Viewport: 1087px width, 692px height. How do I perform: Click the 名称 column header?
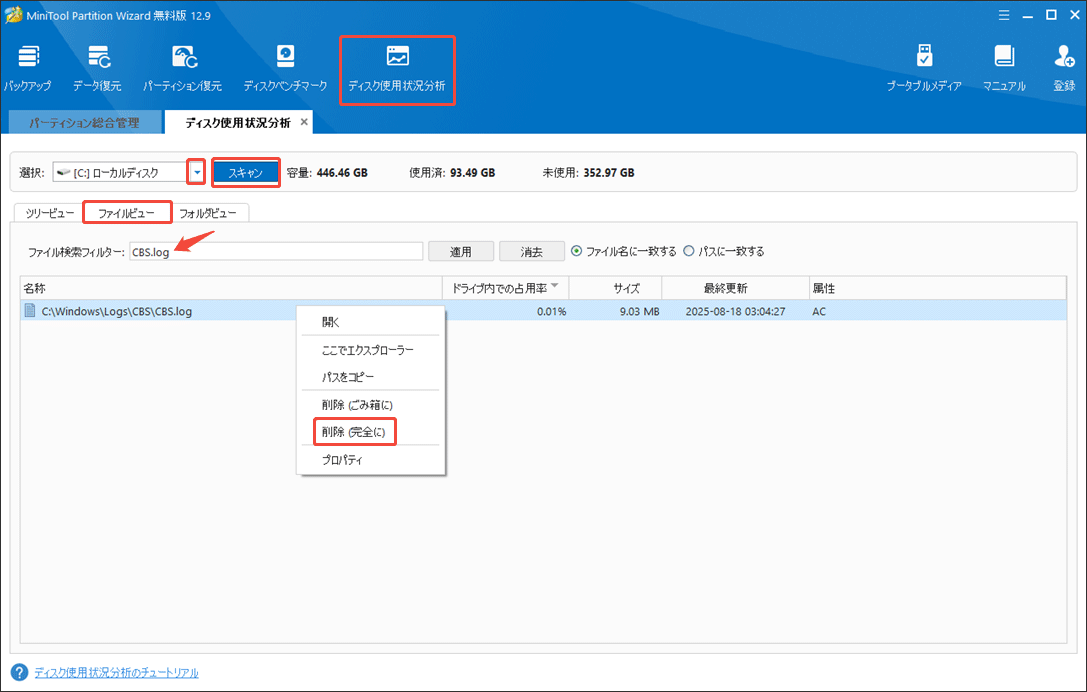coord(232,288)
